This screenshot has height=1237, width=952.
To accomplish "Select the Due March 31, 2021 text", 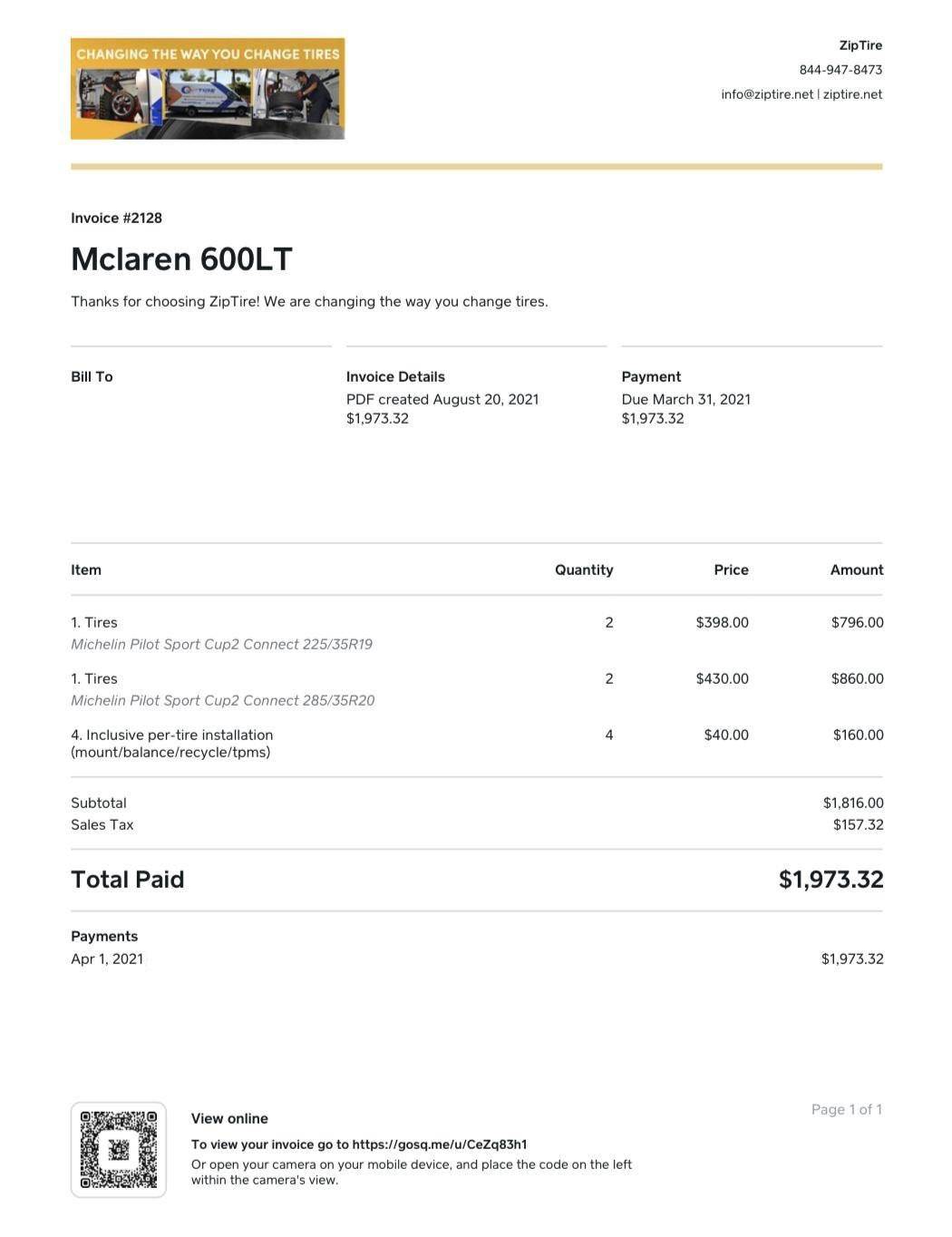I will click(x=685, y=399).
